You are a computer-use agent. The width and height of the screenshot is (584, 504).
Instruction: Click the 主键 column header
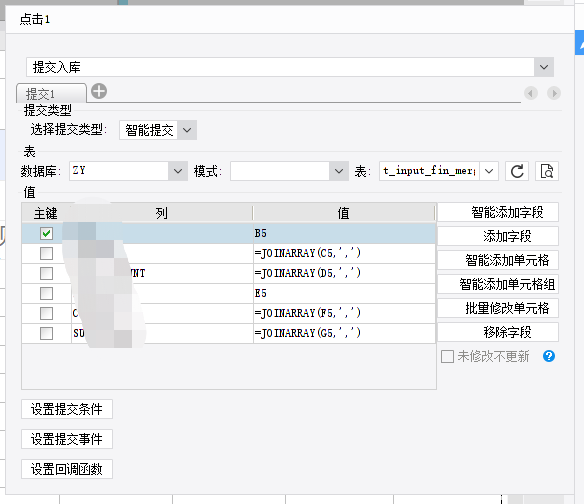46,213
